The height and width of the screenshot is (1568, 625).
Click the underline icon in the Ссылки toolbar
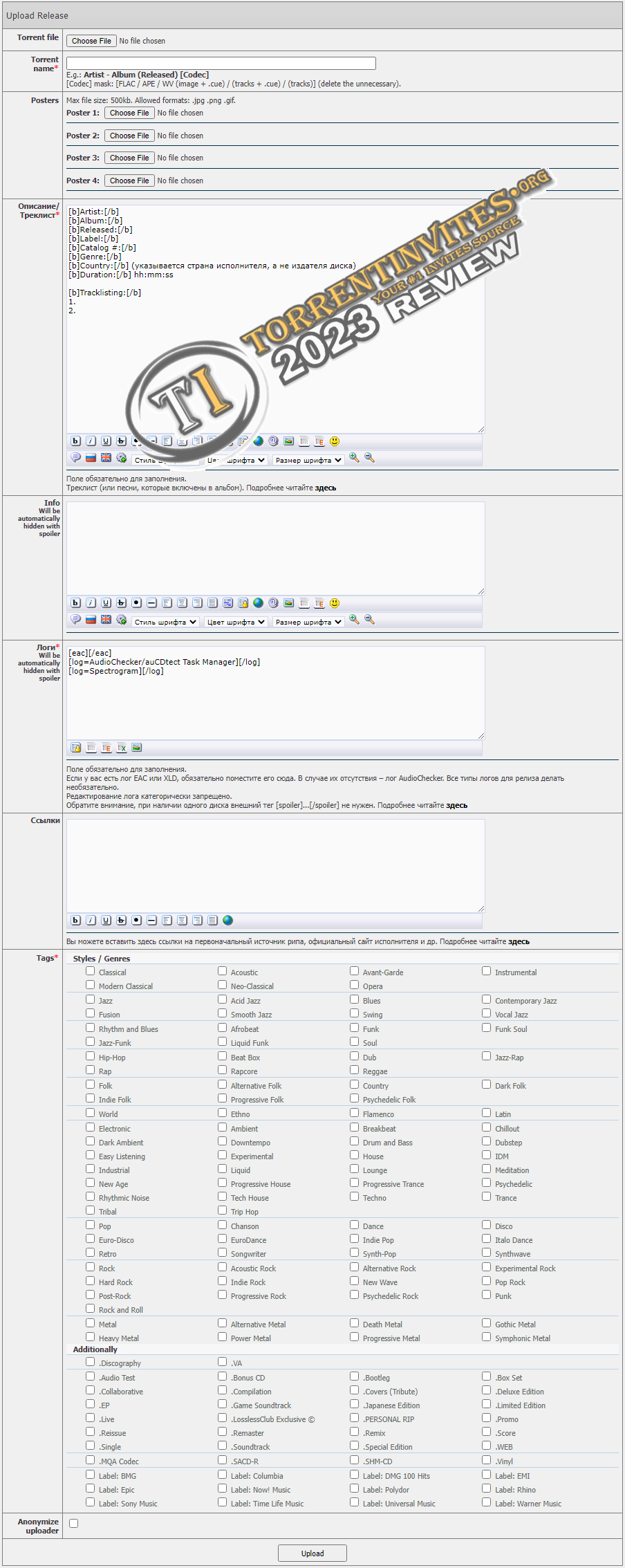tap(106, 921)
